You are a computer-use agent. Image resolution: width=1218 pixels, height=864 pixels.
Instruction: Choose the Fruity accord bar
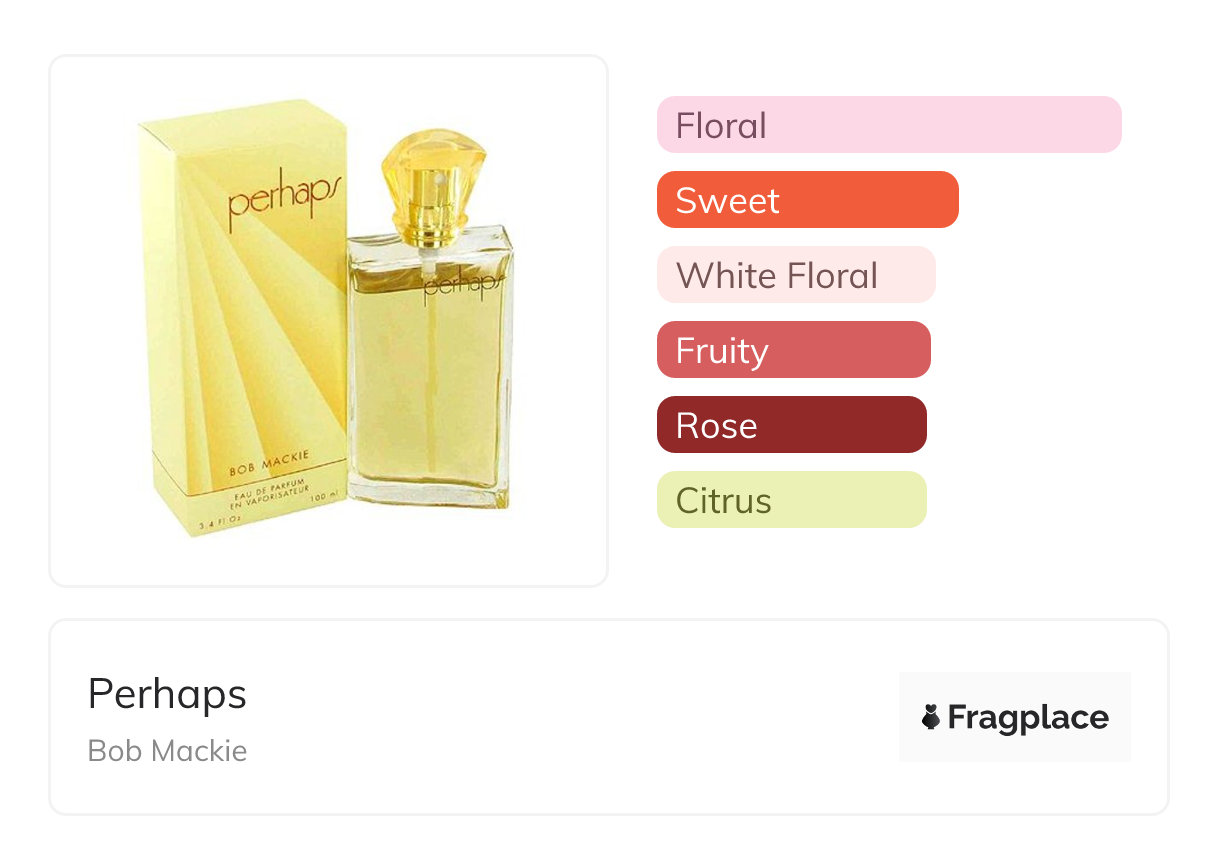click(793, 350)
